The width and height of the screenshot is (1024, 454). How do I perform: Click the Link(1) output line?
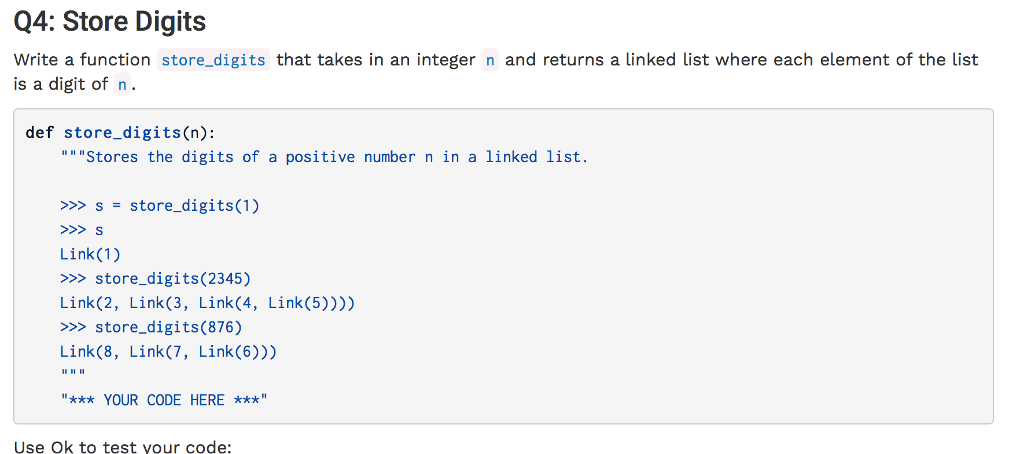coord(90,254)
